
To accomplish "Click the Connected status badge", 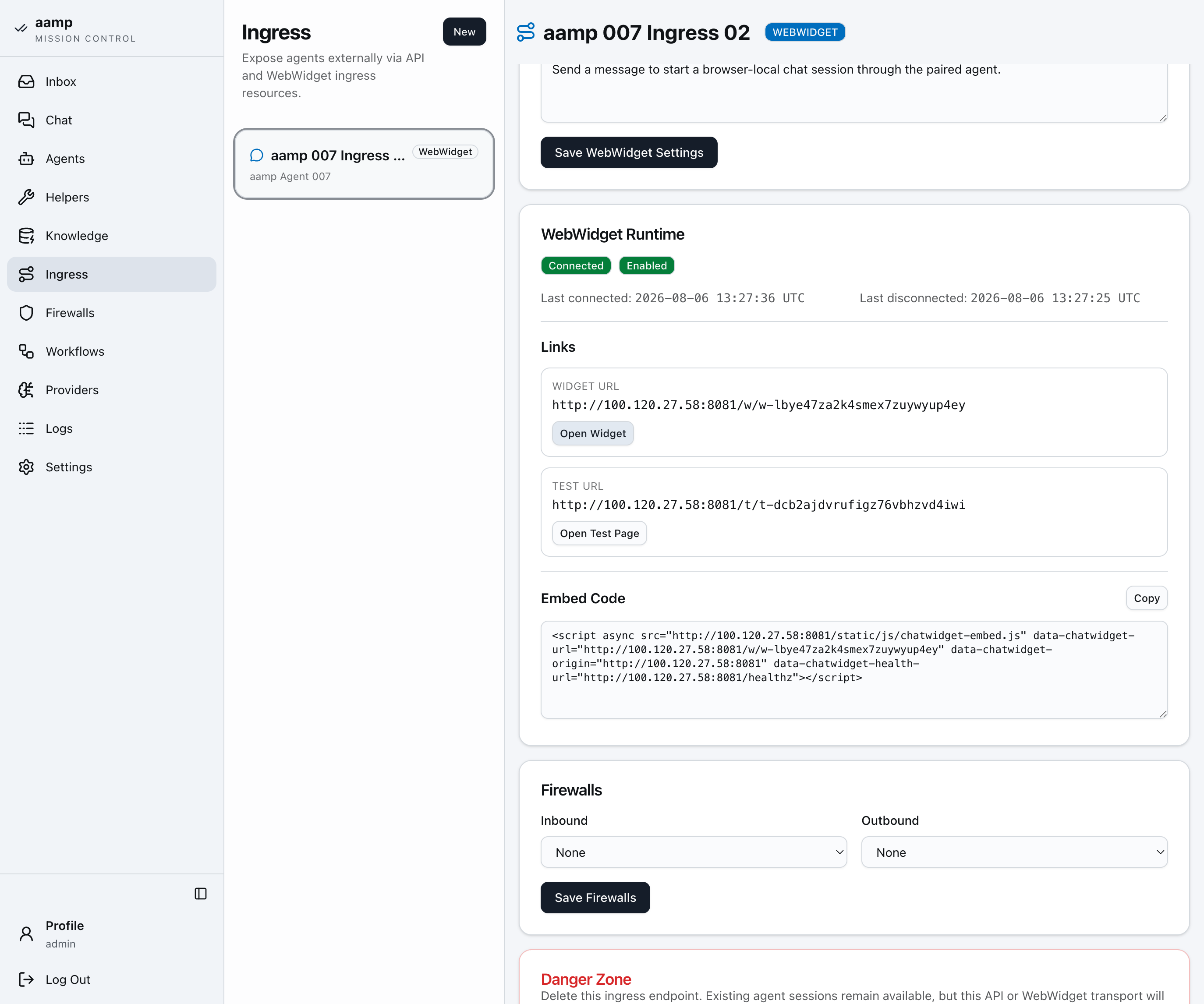I will (576, 265).
